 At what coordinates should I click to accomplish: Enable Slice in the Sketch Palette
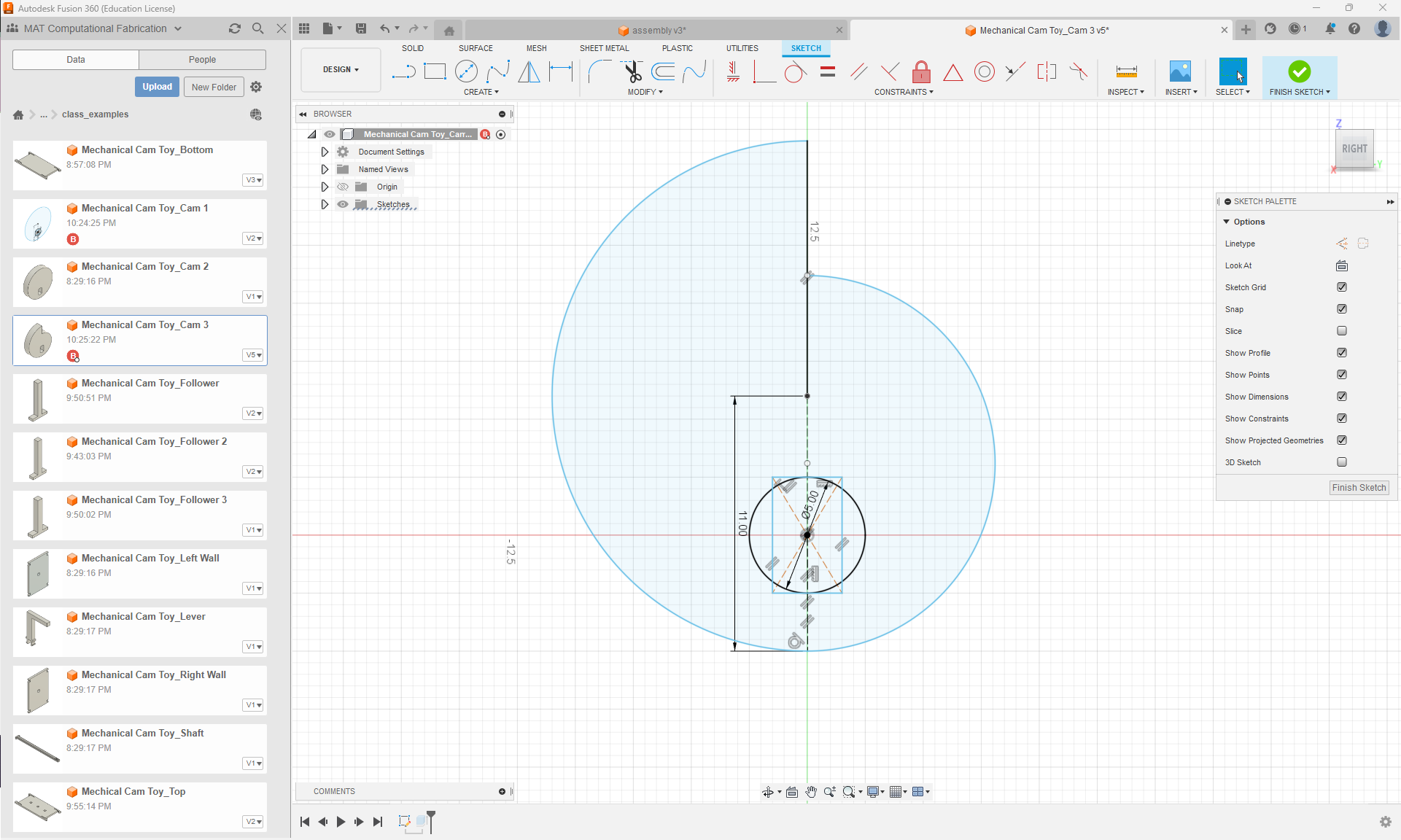pos(1342,330)
